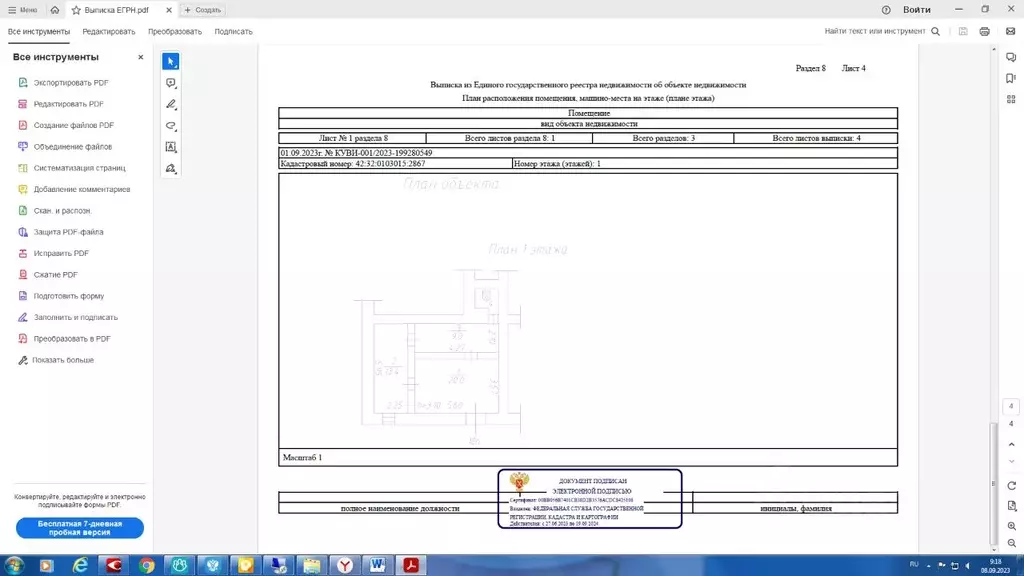Select the freehand draw lasso tool
This screenshot has height=576, width=1024.
171,126
